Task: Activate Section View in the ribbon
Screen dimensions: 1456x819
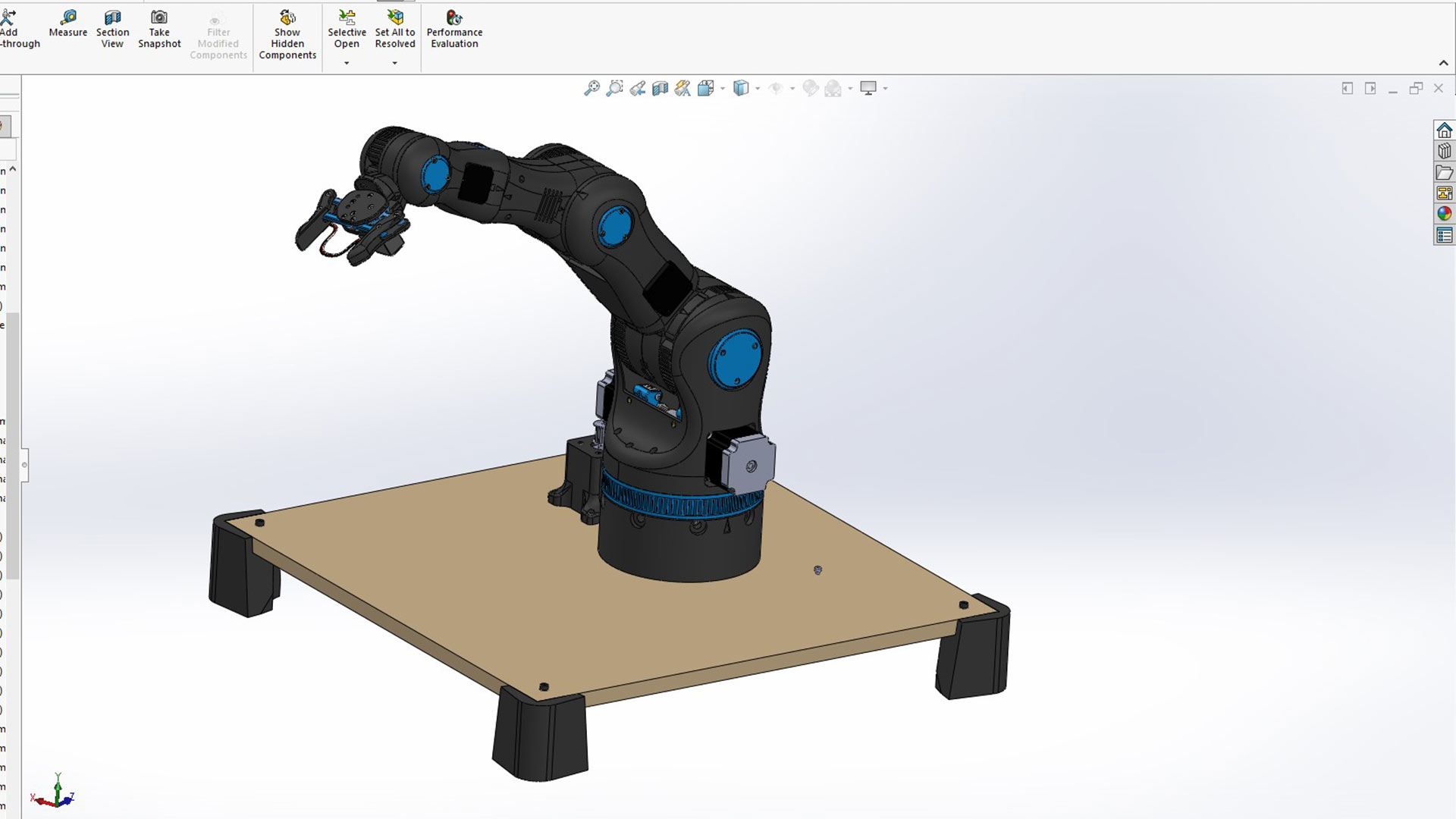Action: tap(112, 30)
